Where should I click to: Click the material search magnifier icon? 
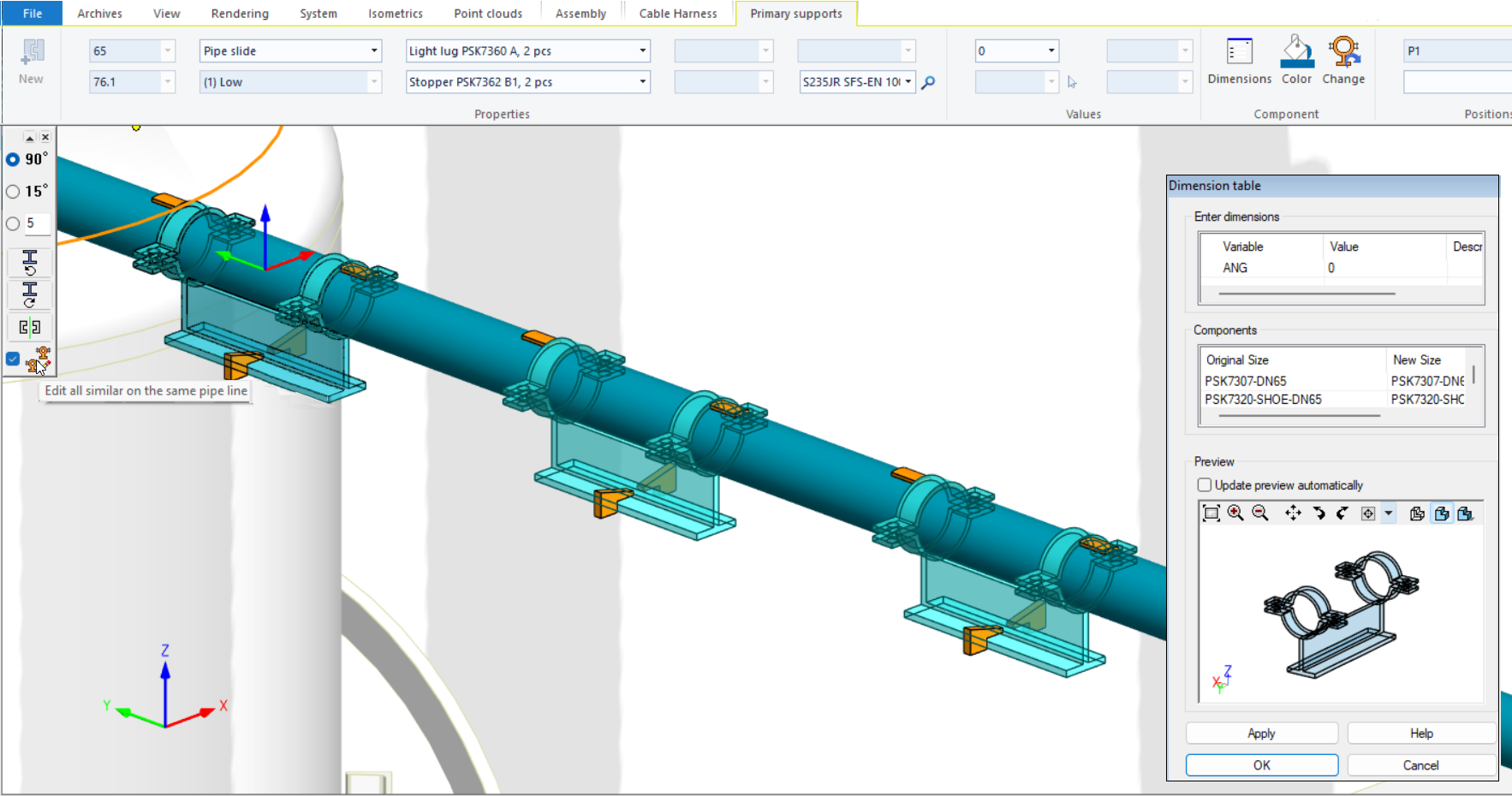coord(928,82)
